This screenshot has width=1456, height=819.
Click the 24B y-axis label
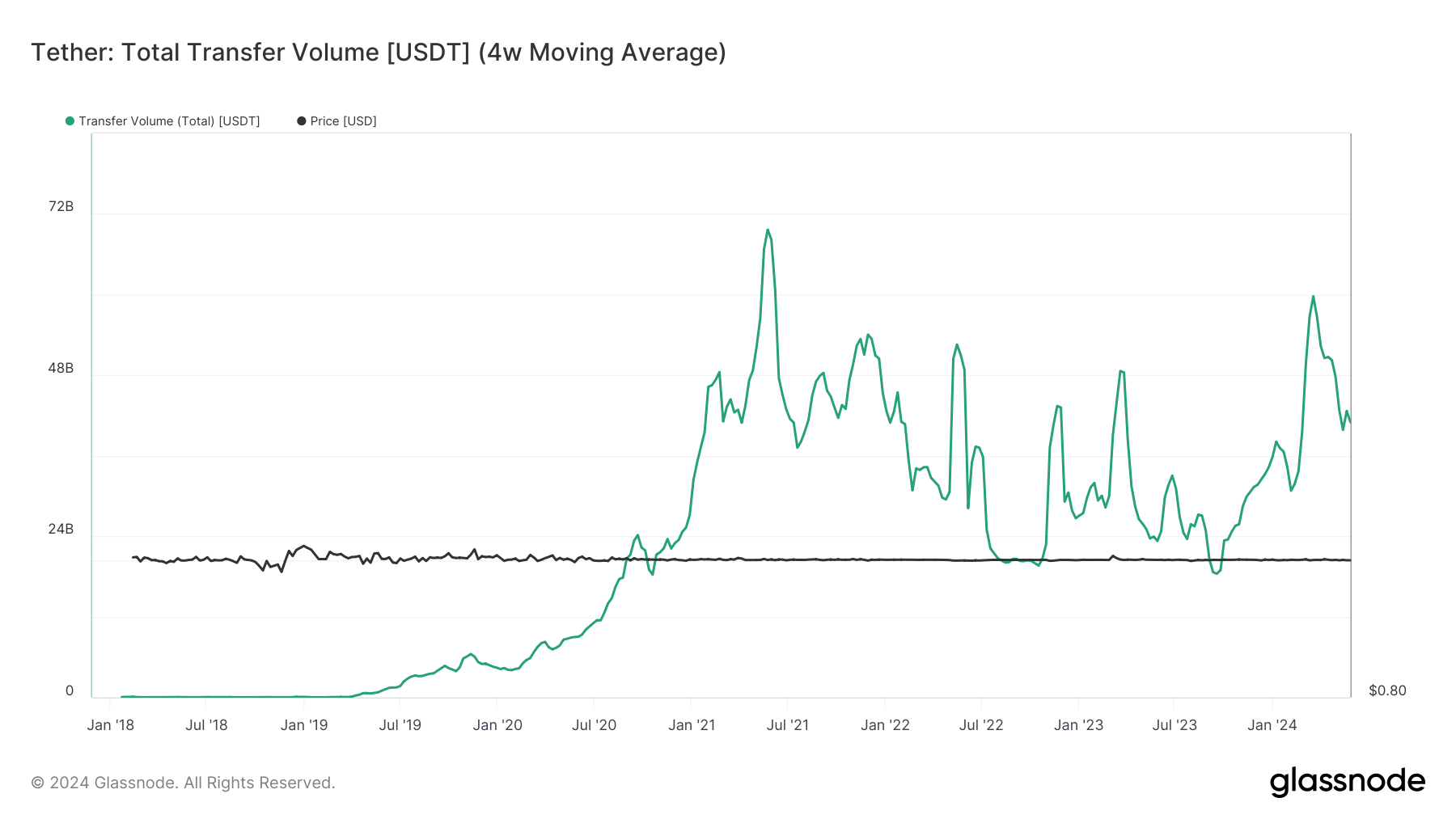coord(61,529)
